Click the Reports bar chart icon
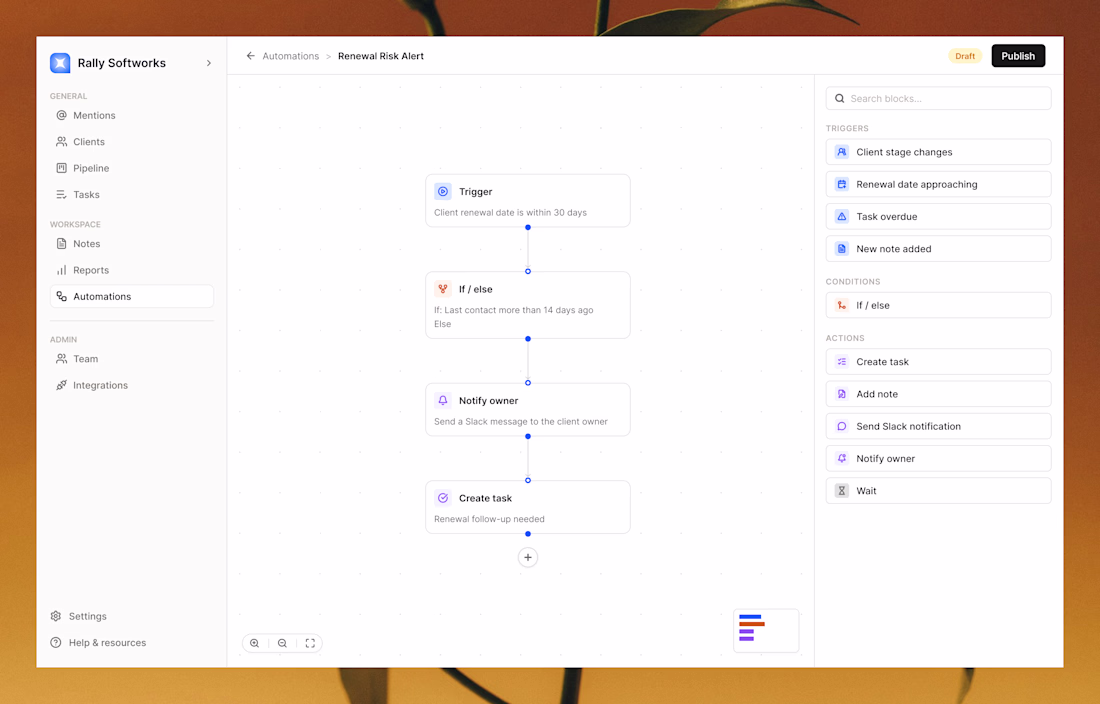The width and height of the screenshot is (1100, 704). [62, 270]
